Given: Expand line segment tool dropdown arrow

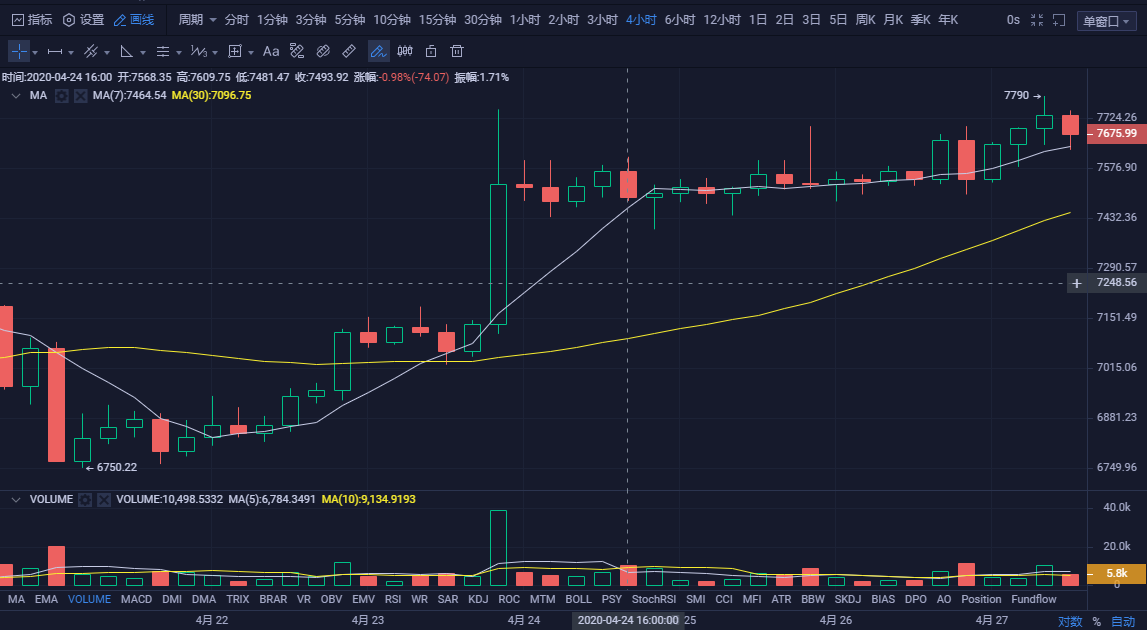Looking at the screenshot, I should coord(71,53).
